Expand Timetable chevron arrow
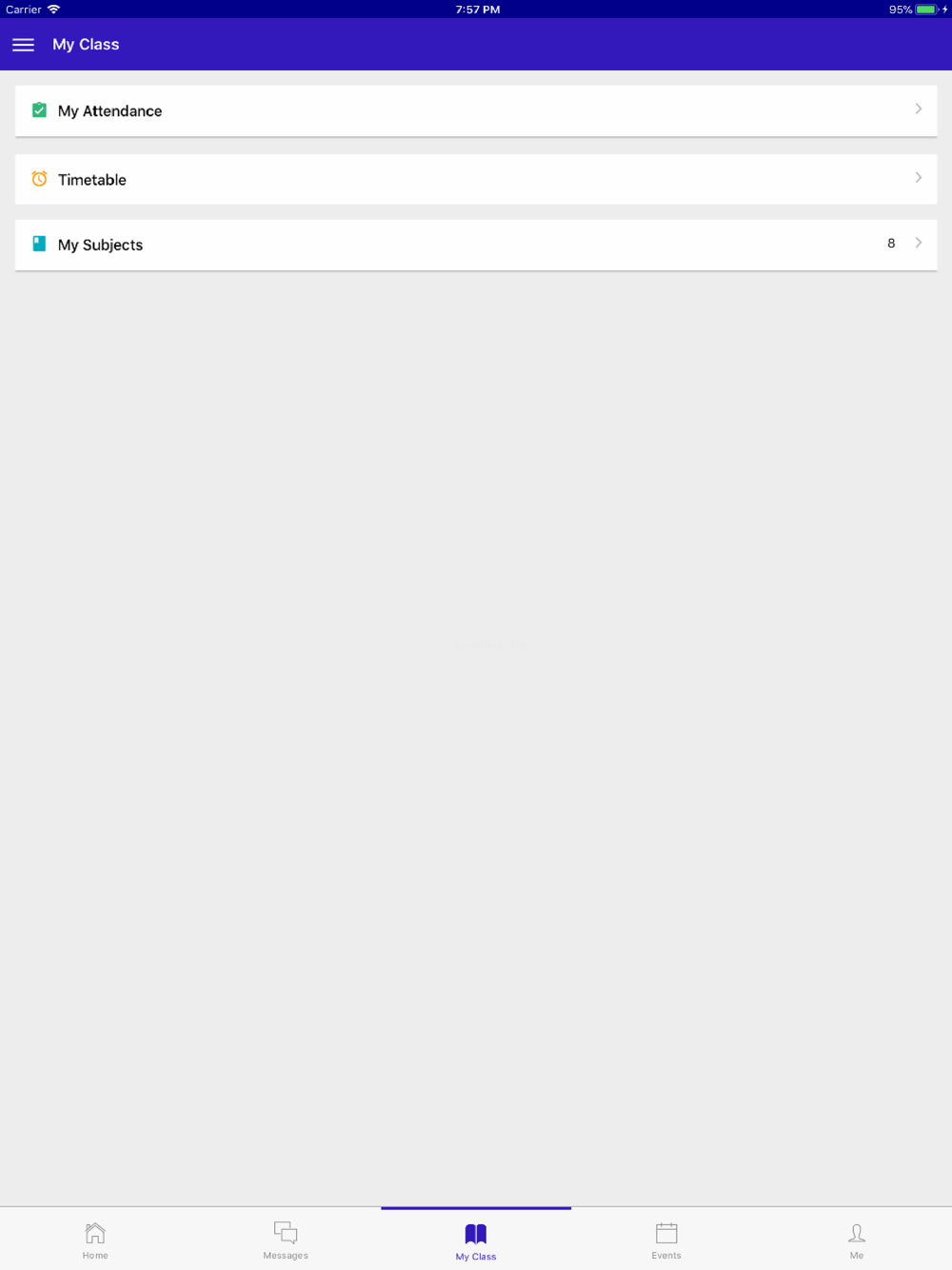 918,177
